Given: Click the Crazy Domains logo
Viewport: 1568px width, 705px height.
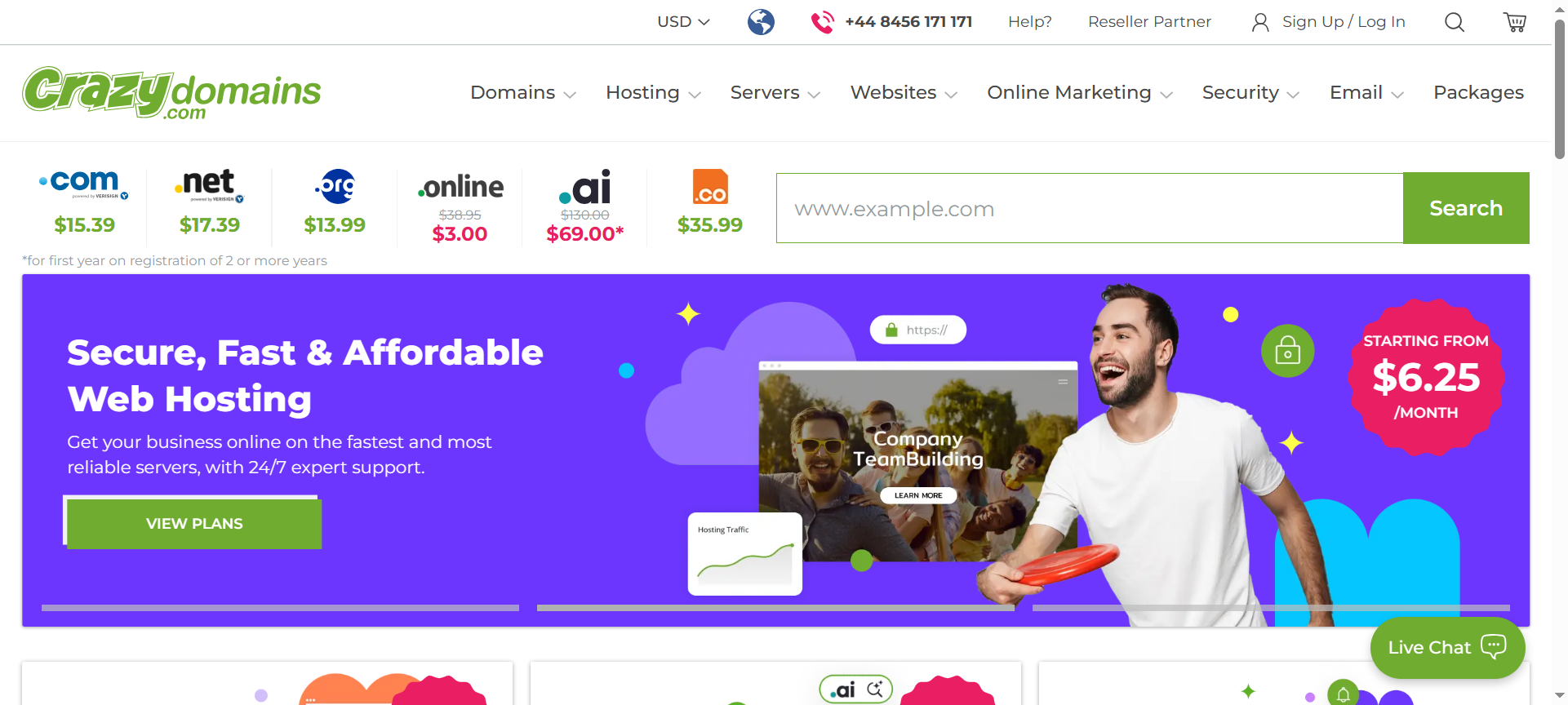Looking at the screenshot, I should (171, 93).
